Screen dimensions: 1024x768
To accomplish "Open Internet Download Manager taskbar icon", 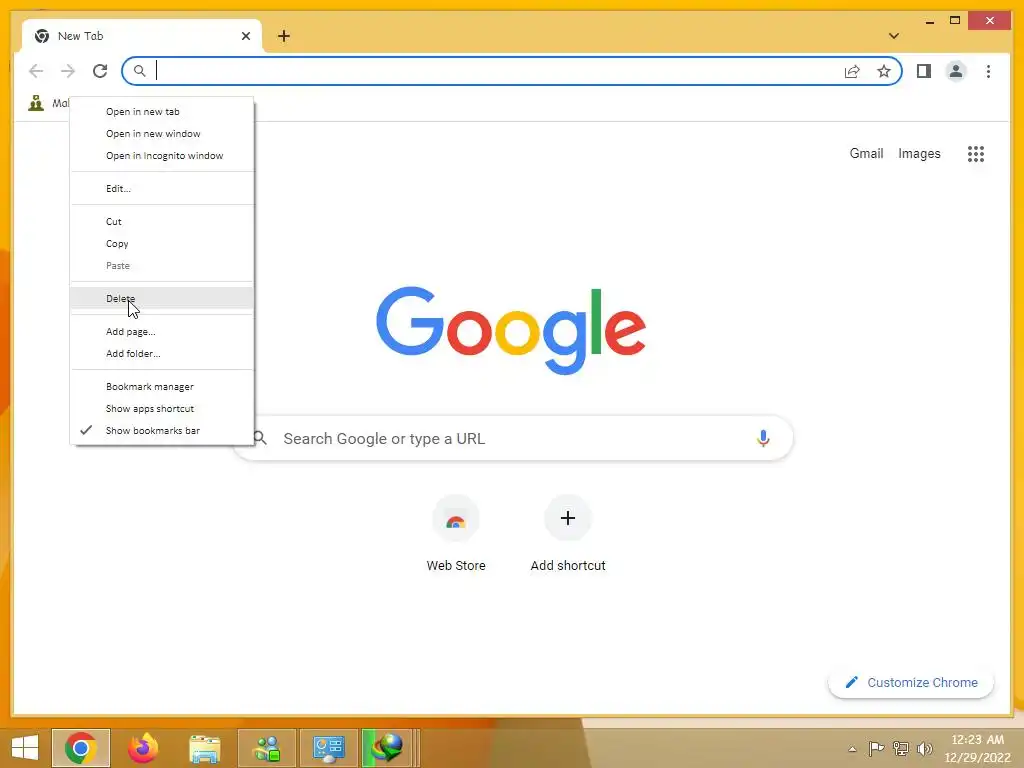I will (387, 748).
